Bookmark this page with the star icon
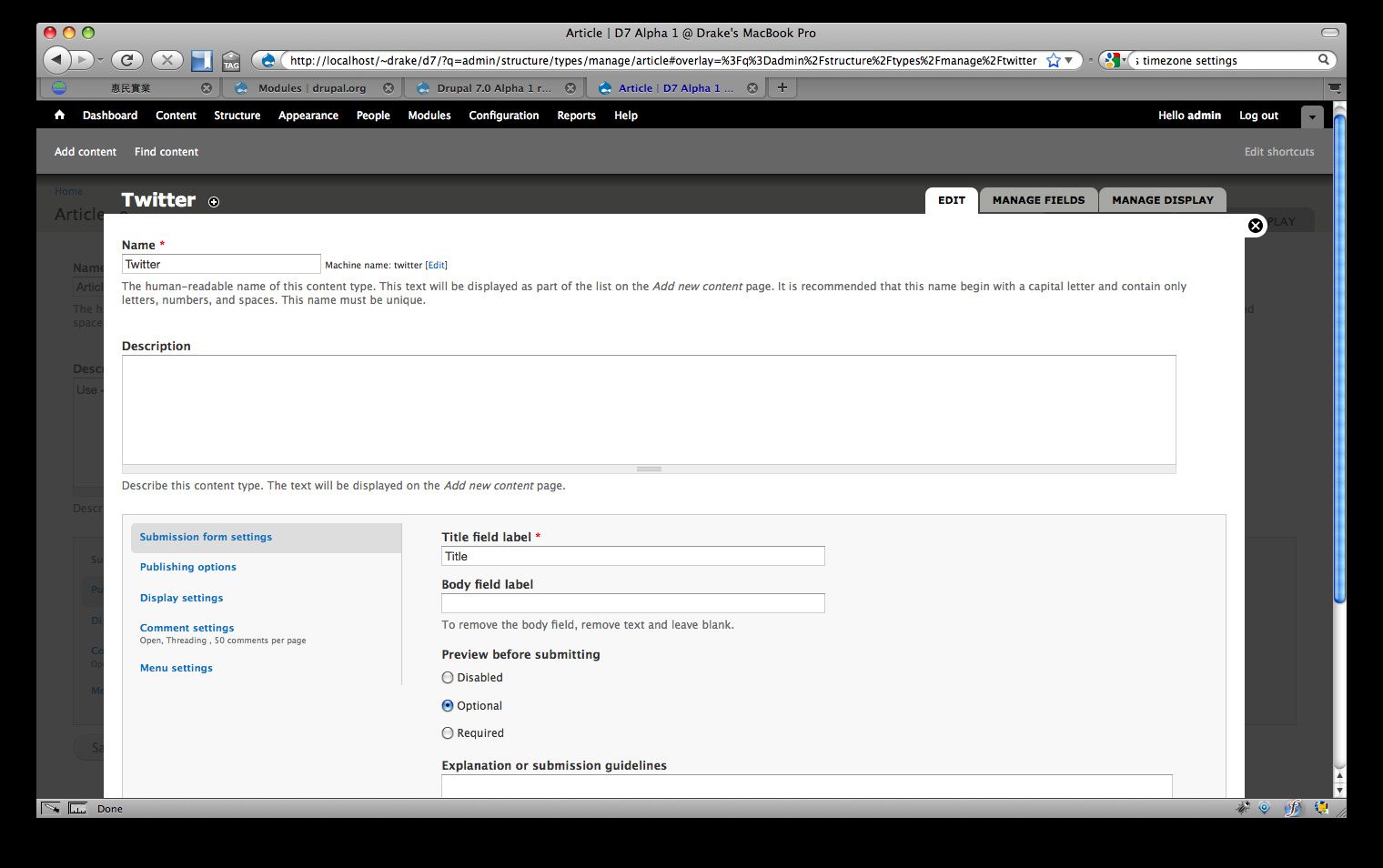 click(1054, 61)
